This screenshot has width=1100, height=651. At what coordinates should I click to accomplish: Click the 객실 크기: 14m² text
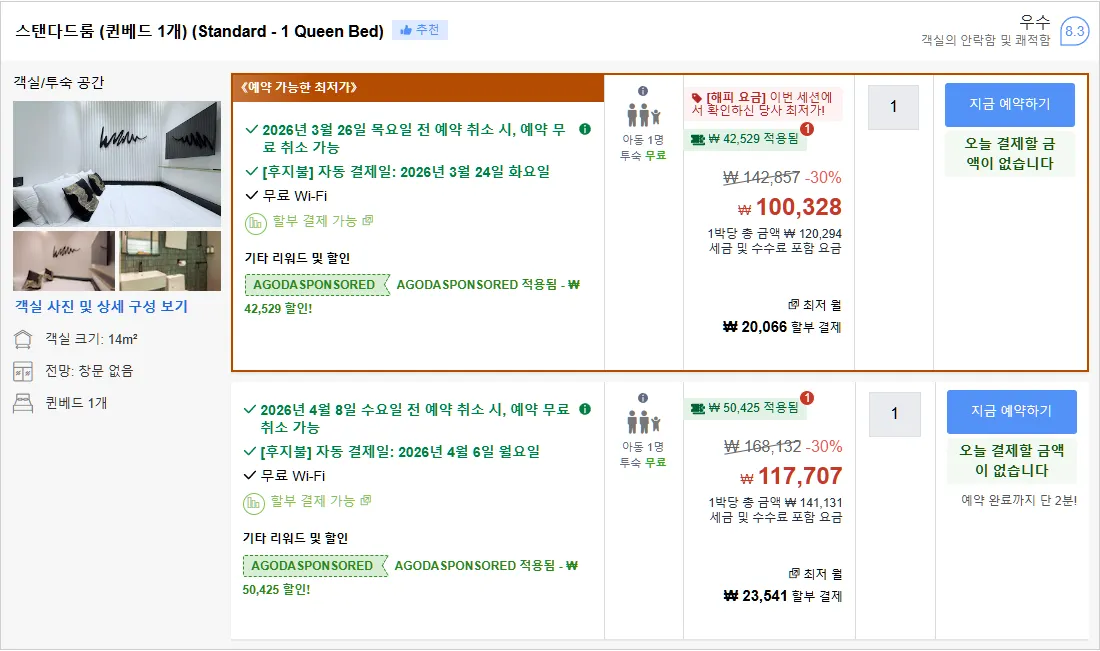tap(91, 340)
